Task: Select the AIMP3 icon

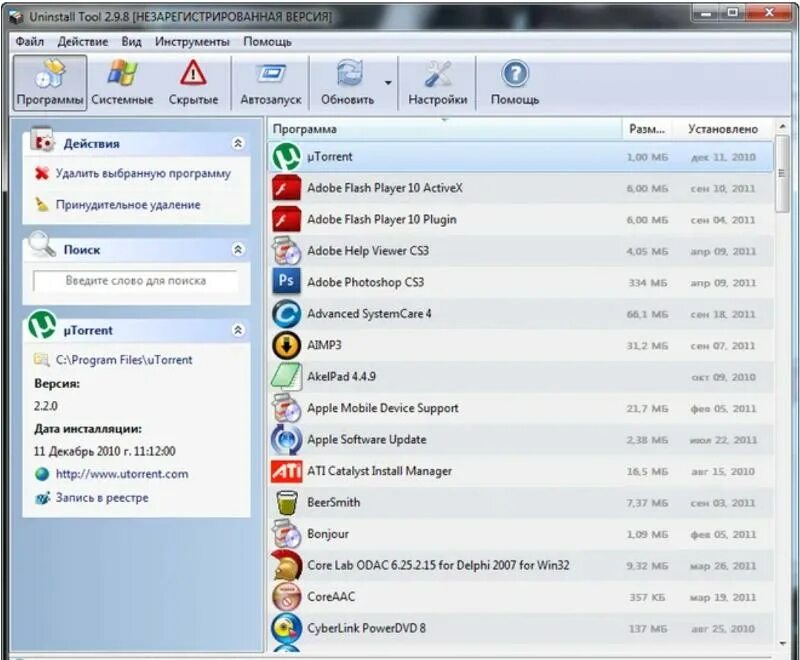Action: click(286, 345)
